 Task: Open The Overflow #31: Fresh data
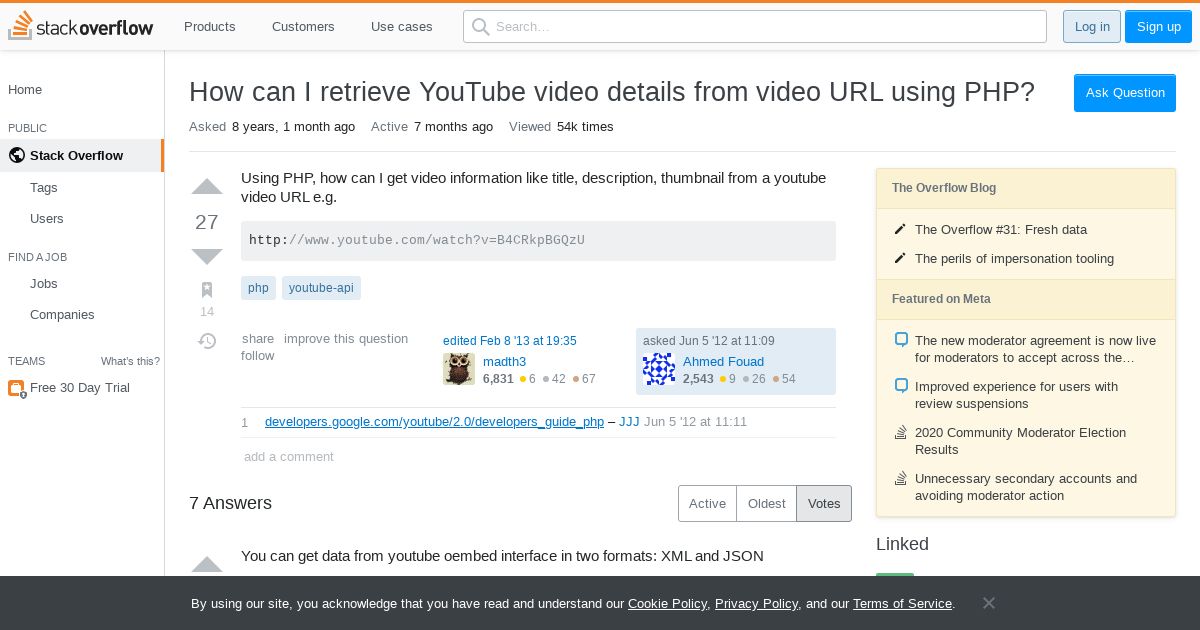(x=1001, y=230)
